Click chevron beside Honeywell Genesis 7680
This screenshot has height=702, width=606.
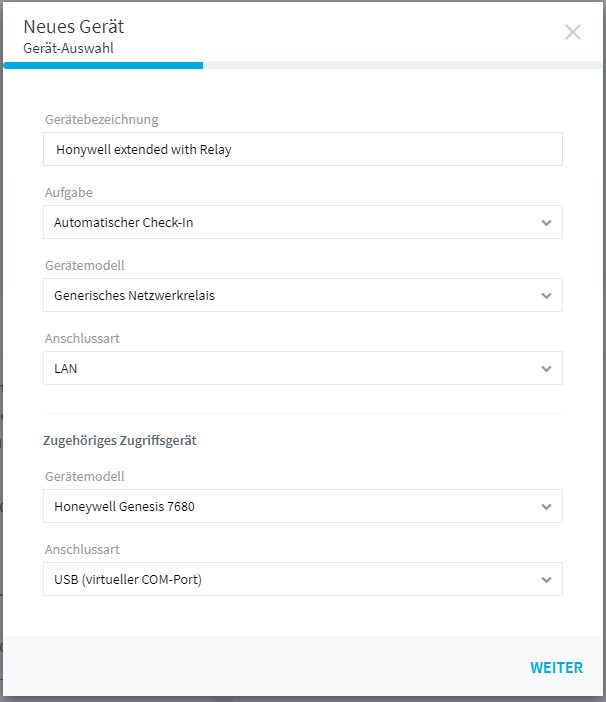(x=546, y=506)
